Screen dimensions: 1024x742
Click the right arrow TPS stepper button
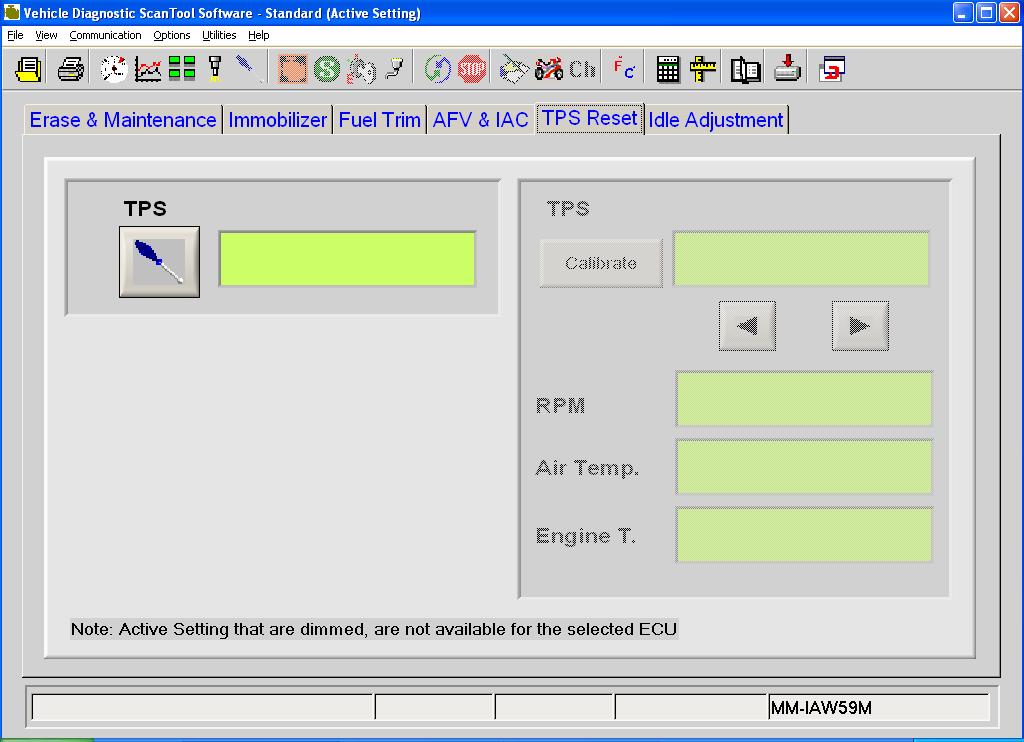point(860,326)
